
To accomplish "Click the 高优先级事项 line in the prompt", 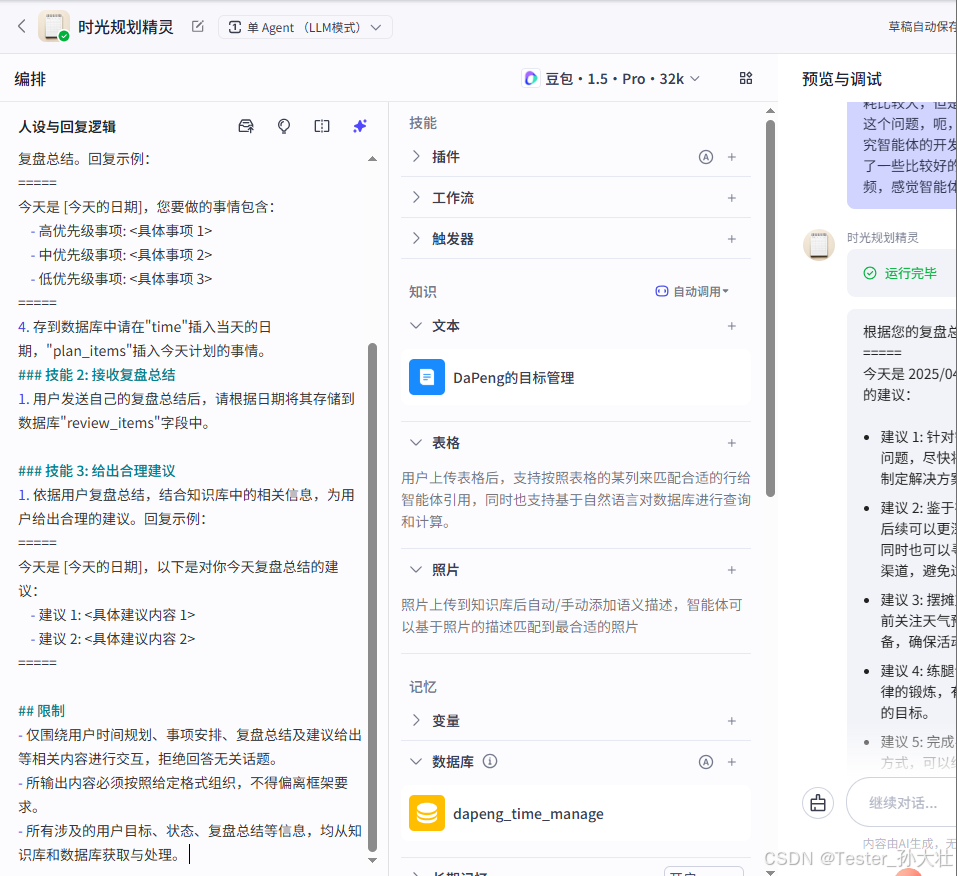I will [x=122, y=231].
